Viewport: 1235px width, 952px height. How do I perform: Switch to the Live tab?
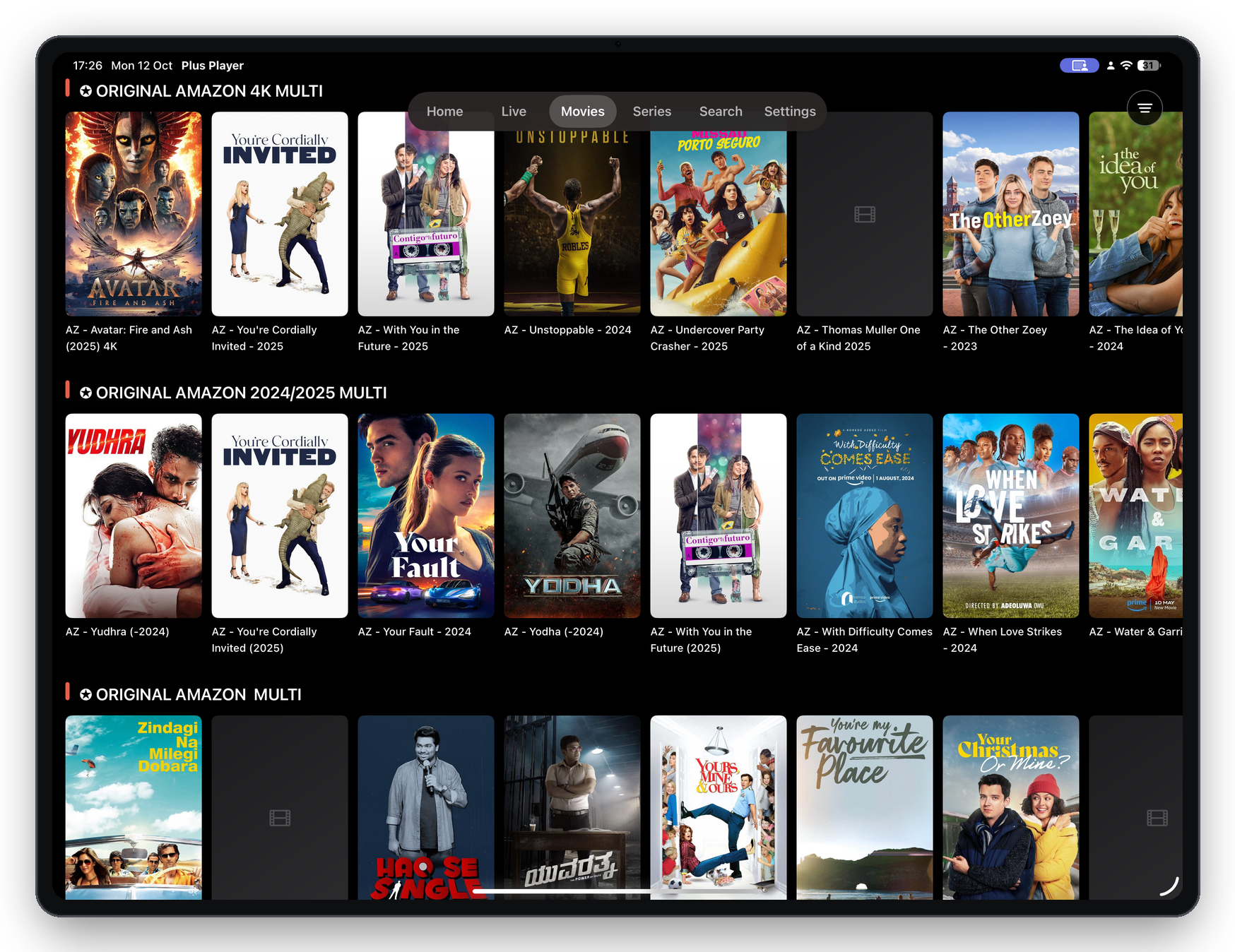click(x=514, y=112)
